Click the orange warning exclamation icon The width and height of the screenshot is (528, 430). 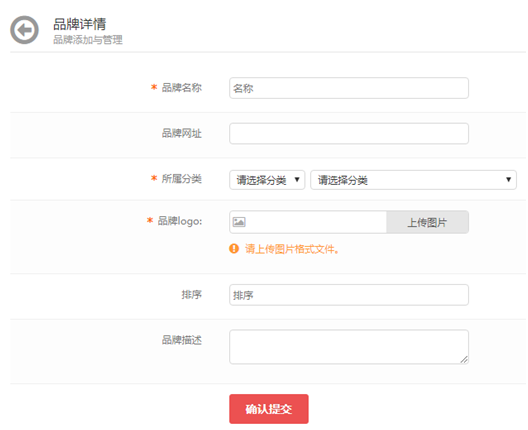tap(234, 249)
